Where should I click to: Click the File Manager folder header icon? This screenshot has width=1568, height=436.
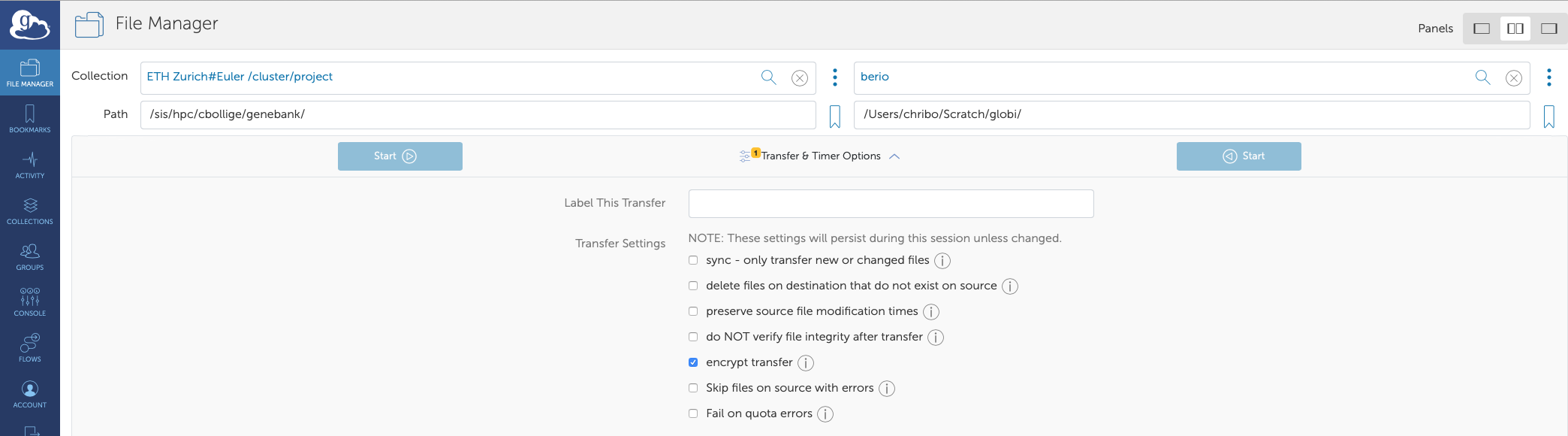(x=89, y=25)
